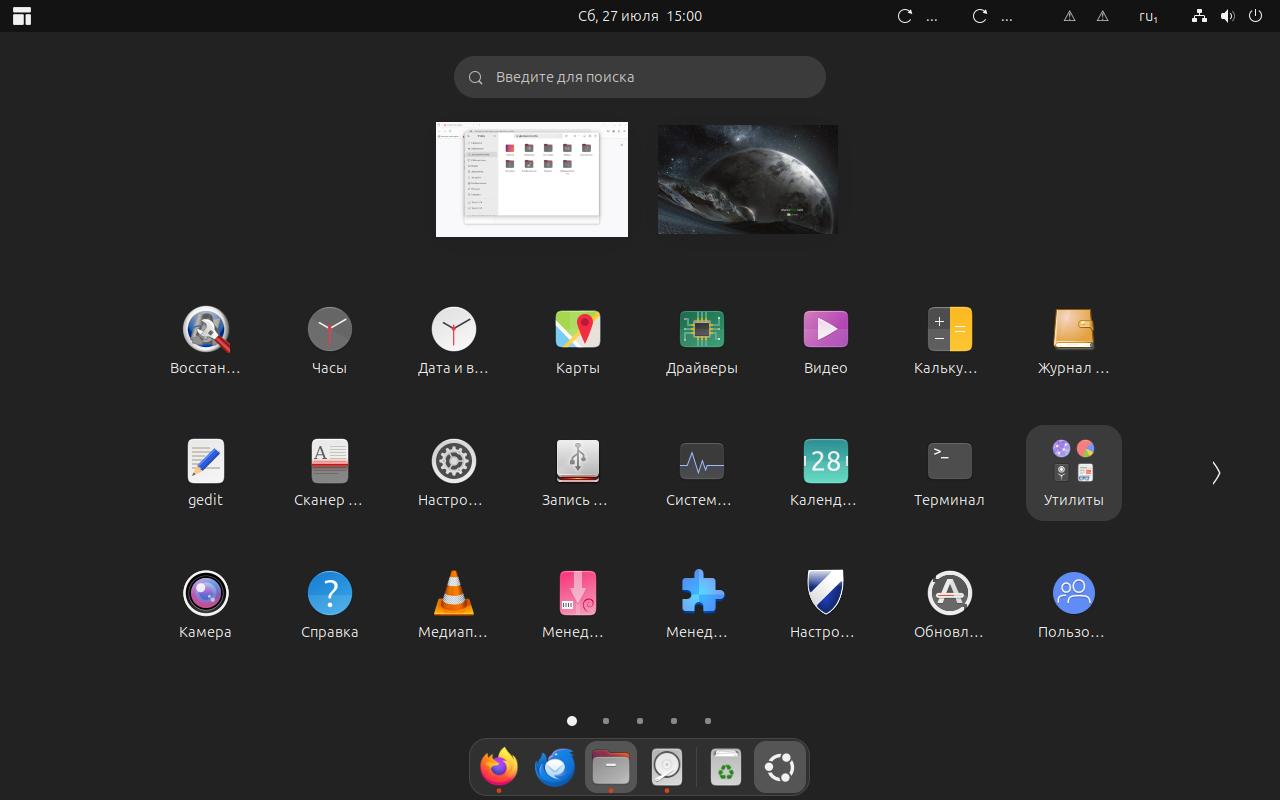
Task: Open the Камера app icon
Action: click(x=206, y=593)
